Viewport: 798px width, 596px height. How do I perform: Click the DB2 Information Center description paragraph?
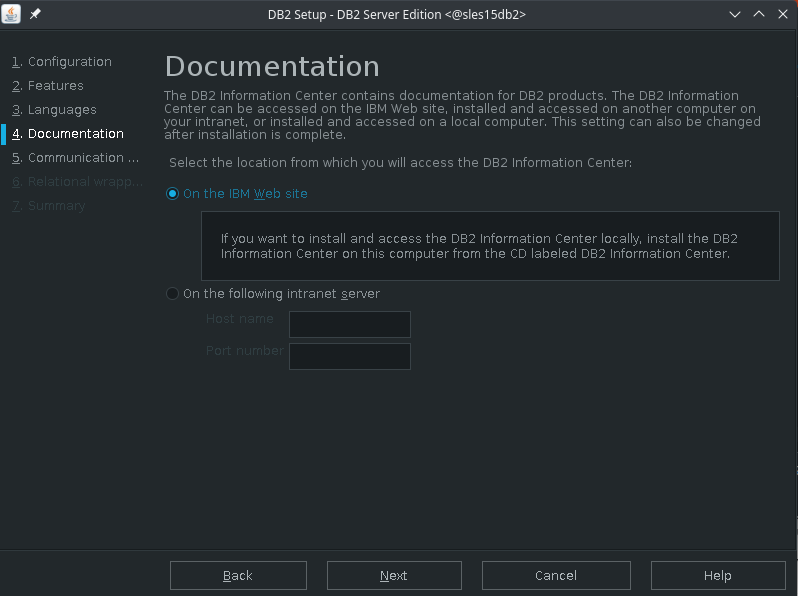(x=462, y=115)
